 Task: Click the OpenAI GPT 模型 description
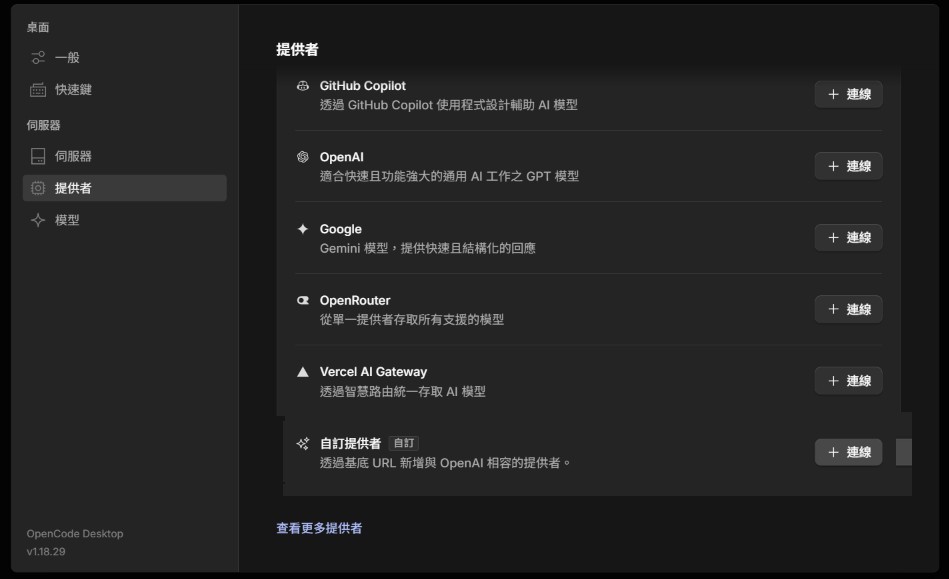449,177
